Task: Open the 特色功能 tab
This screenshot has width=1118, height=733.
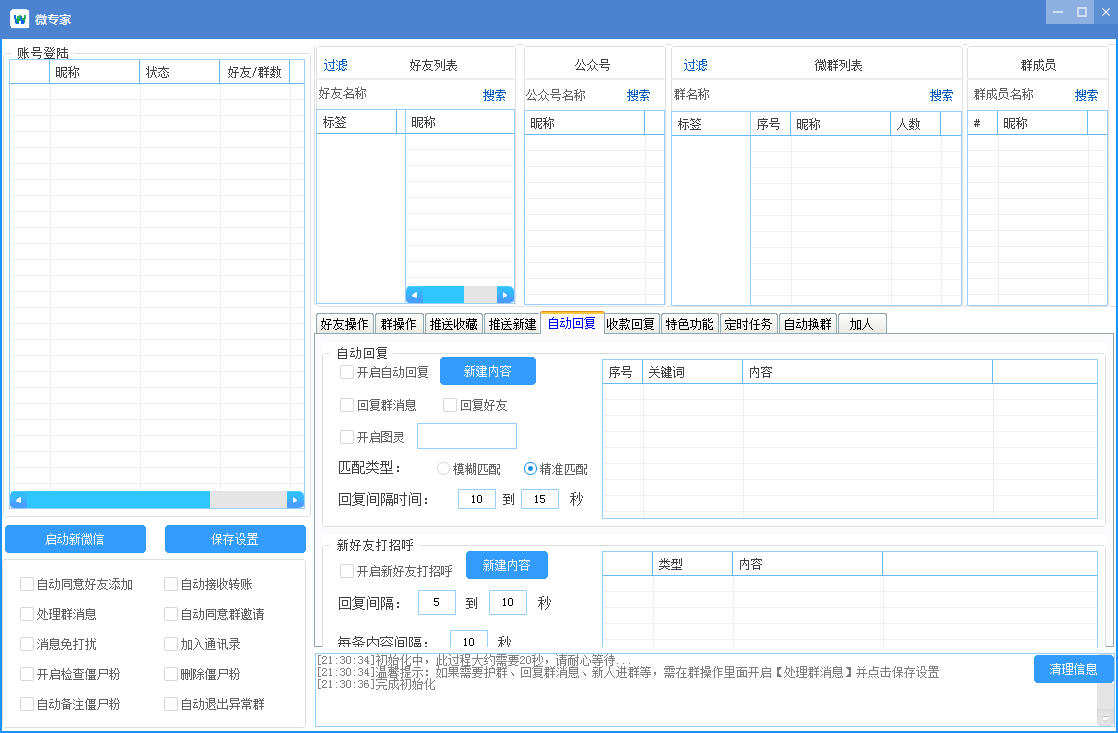Action: coord(689,324)
